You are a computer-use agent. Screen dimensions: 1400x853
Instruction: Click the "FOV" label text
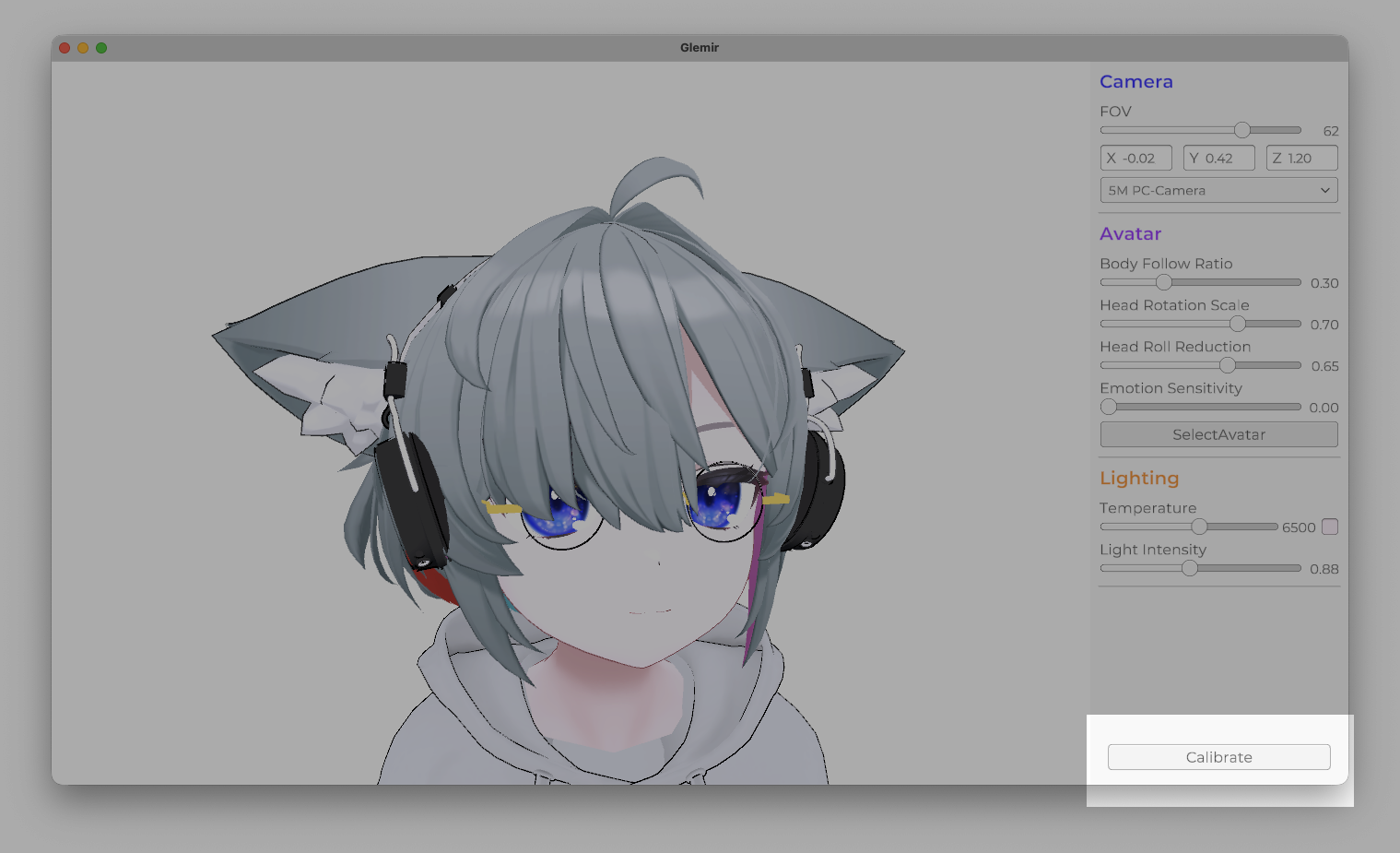[x=1115, y=112]
